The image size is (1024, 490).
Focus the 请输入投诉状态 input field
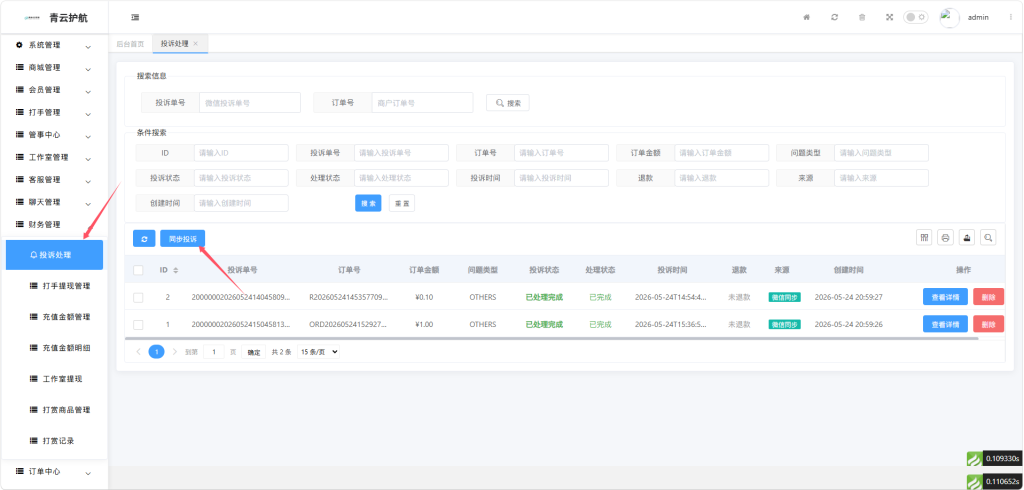(x=241, y=178)
